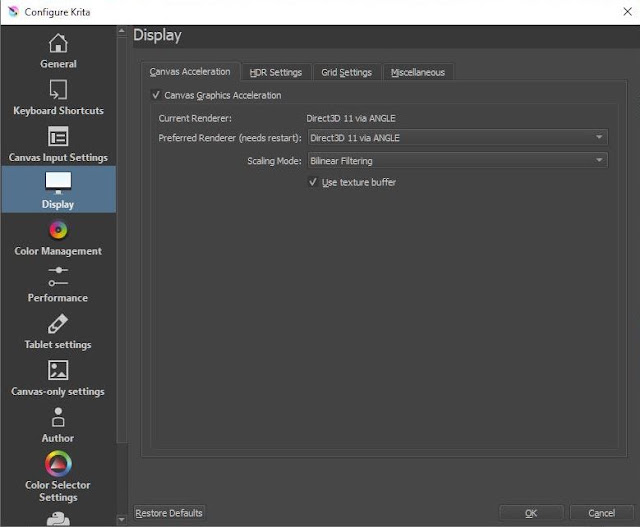Select Canvas Input Settings icon
This screenshot has width=640, height=527.
[58, 136]
